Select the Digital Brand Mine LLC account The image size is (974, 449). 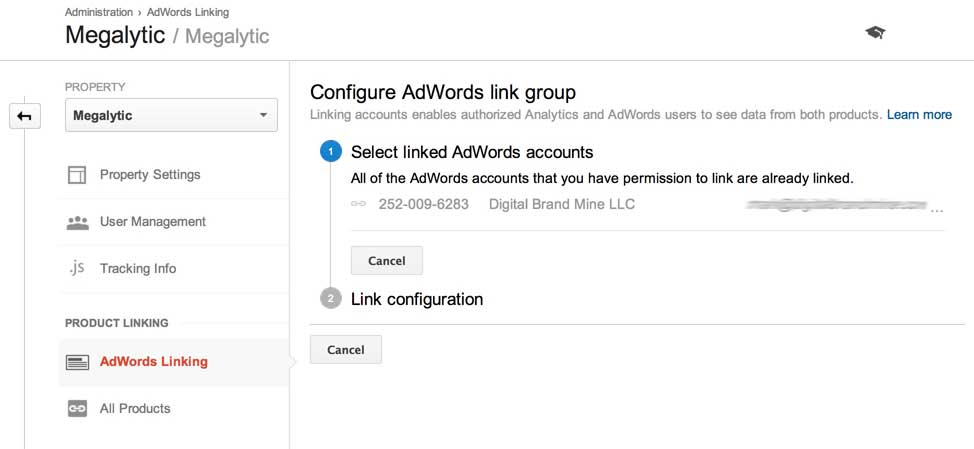pos(561,205)
